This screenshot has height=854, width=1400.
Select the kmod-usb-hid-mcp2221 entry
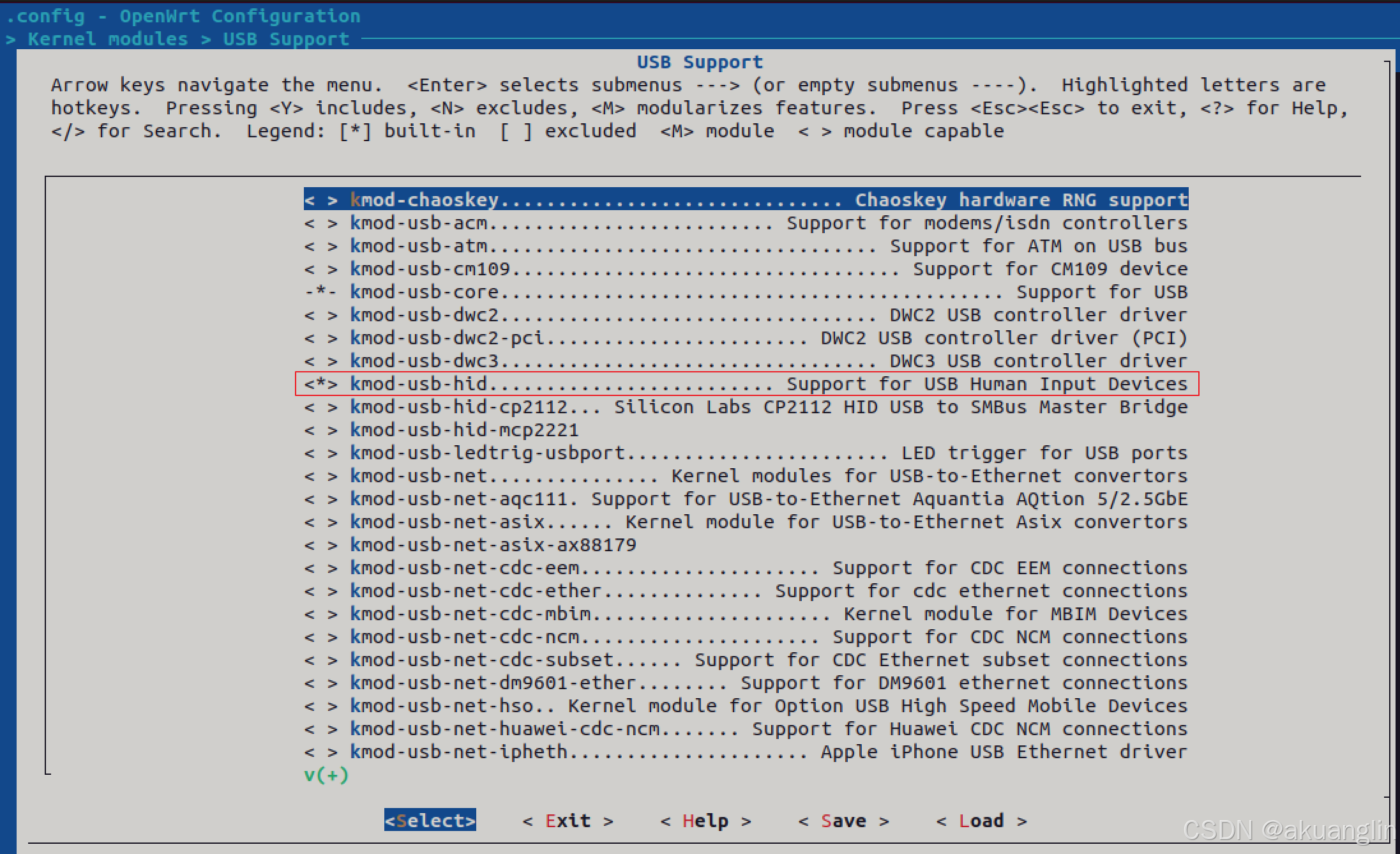464,430
